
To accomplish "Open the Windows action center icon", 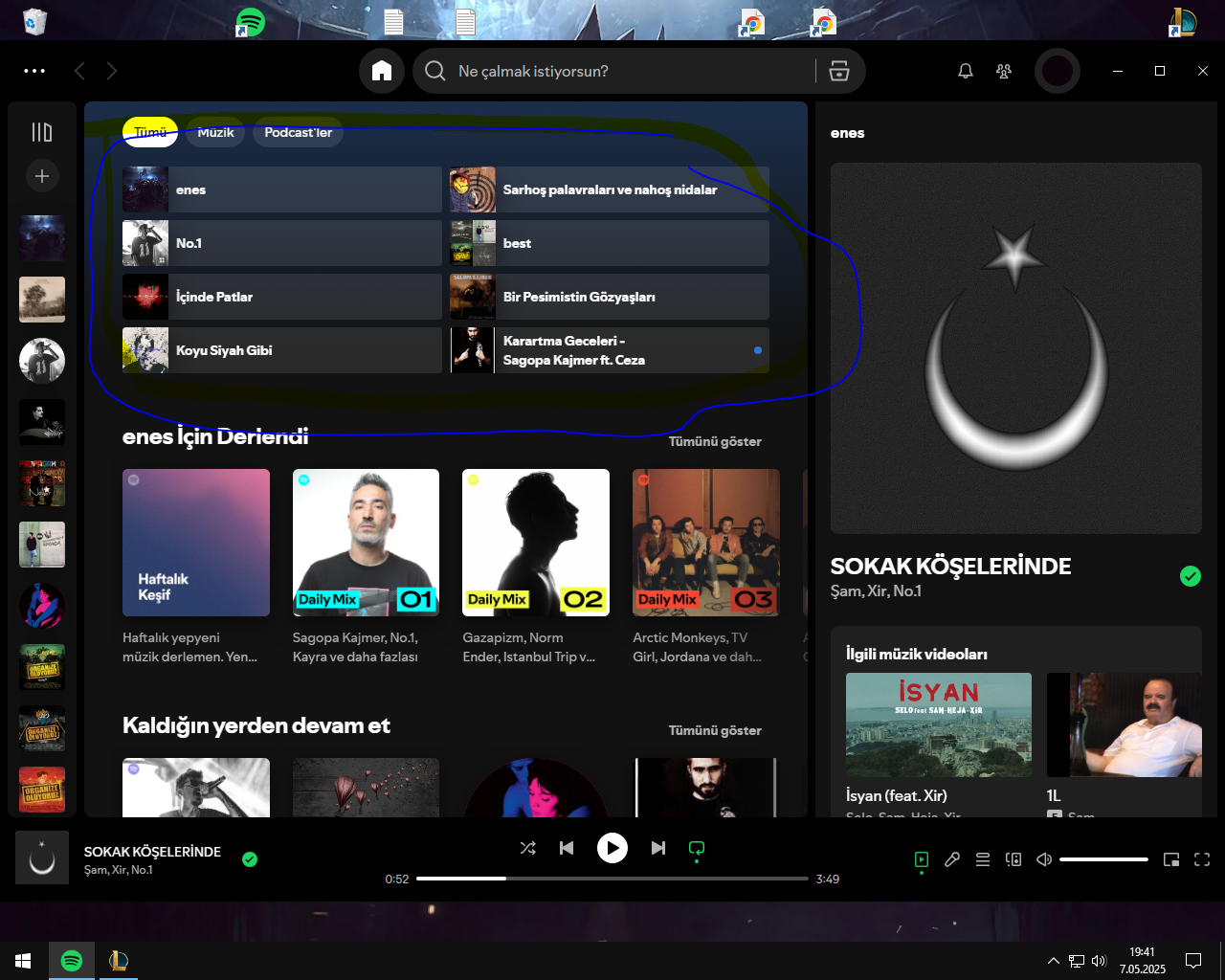I will click(x=1193, y=961).
